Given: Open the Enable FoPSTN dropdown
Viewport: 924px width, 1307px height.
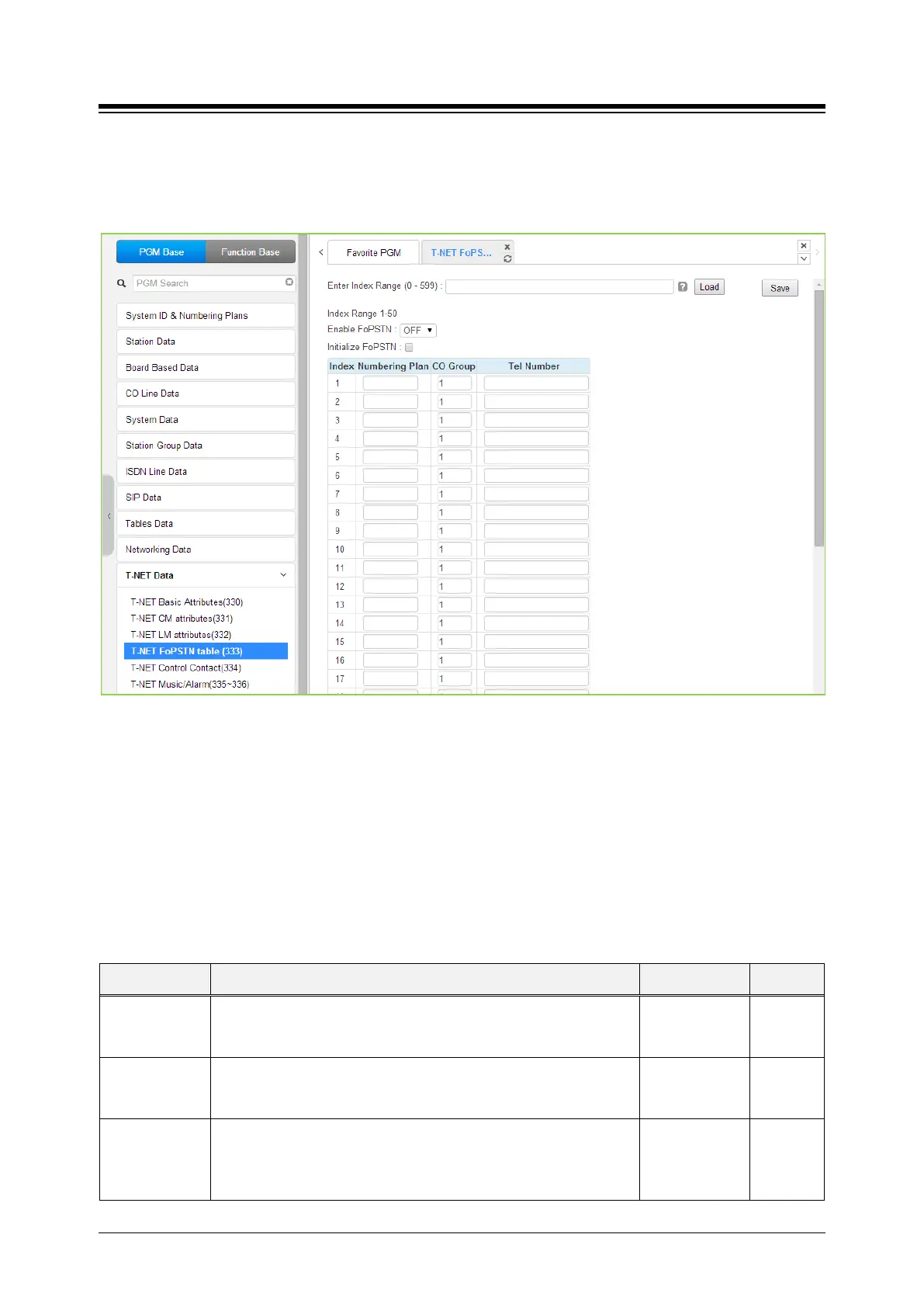Looking at the screenshot, I should click(418, 331).
